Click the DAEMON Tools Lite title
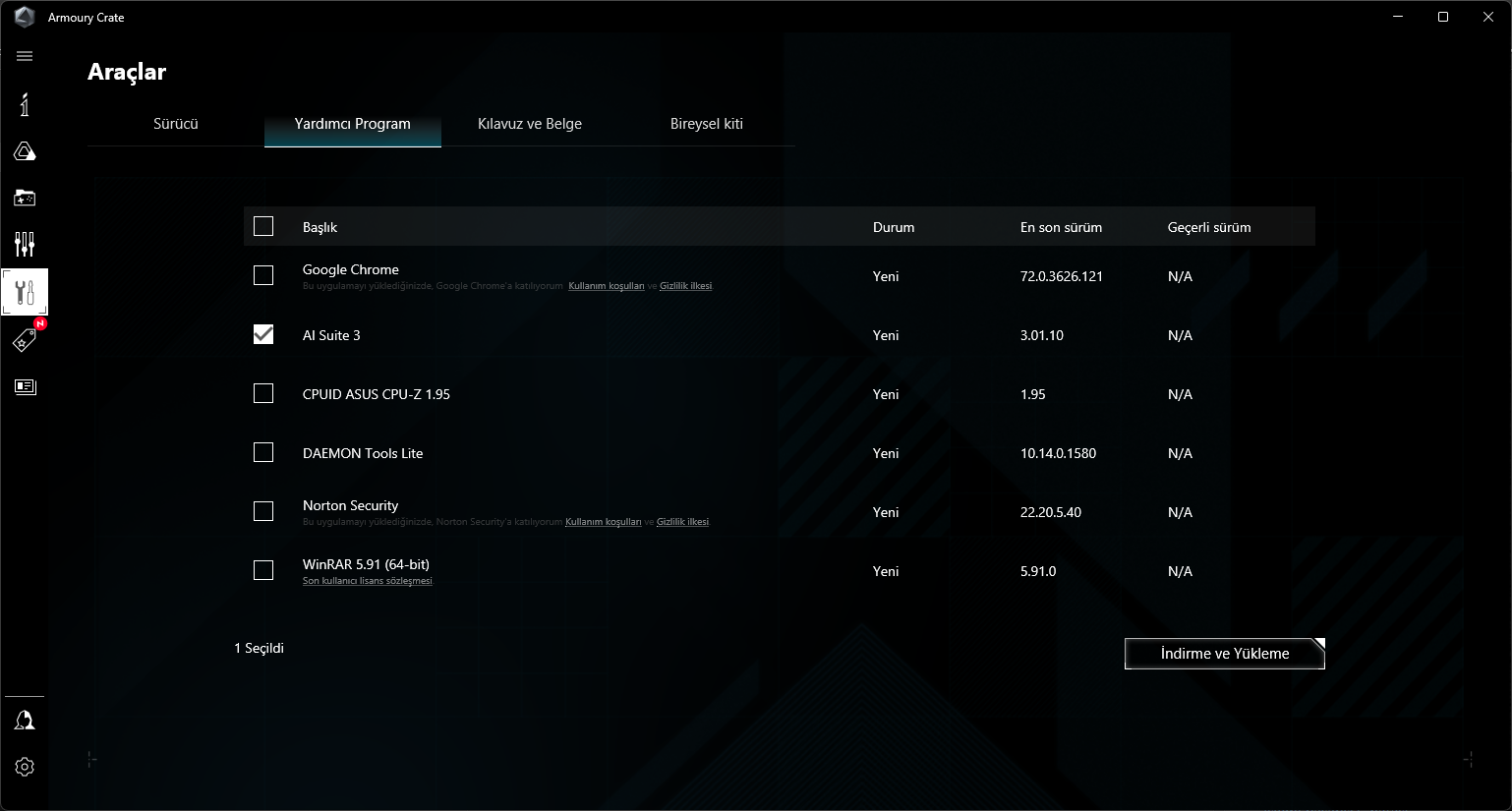This screenshot has height=811, width=1512. tap(363, 453)
